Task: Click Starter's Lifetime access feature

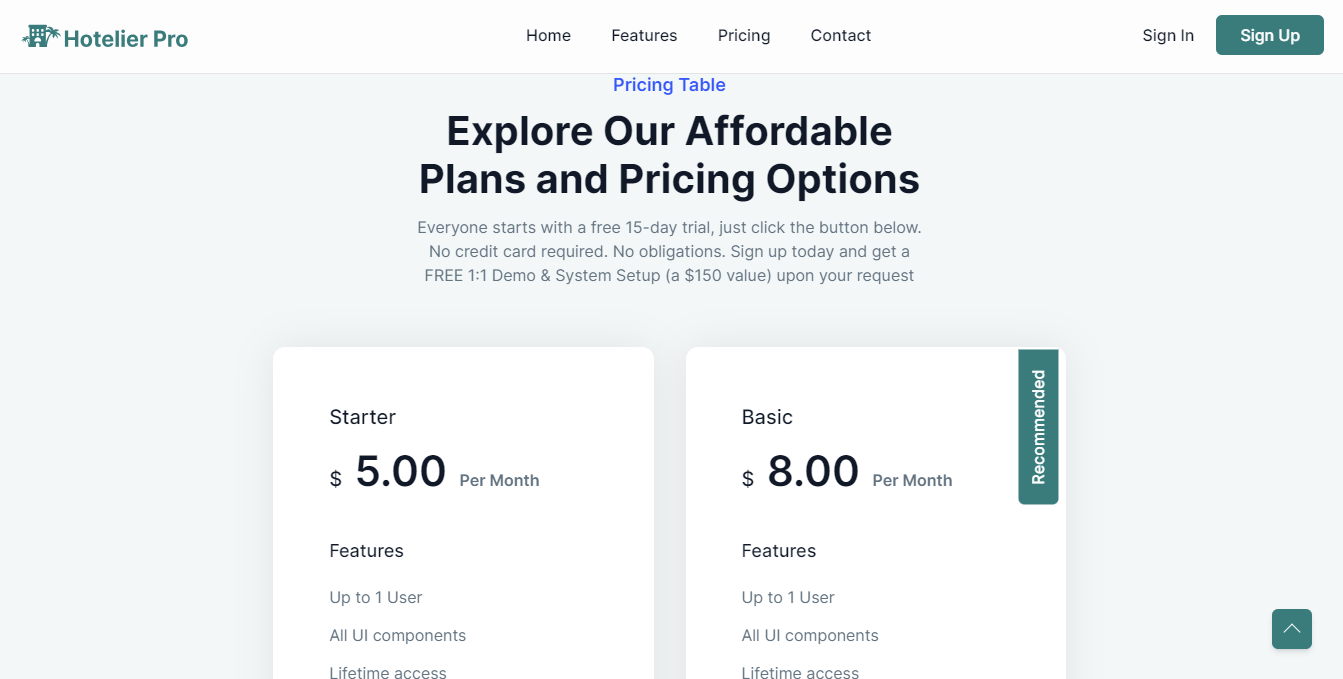Action: point(388,672)
